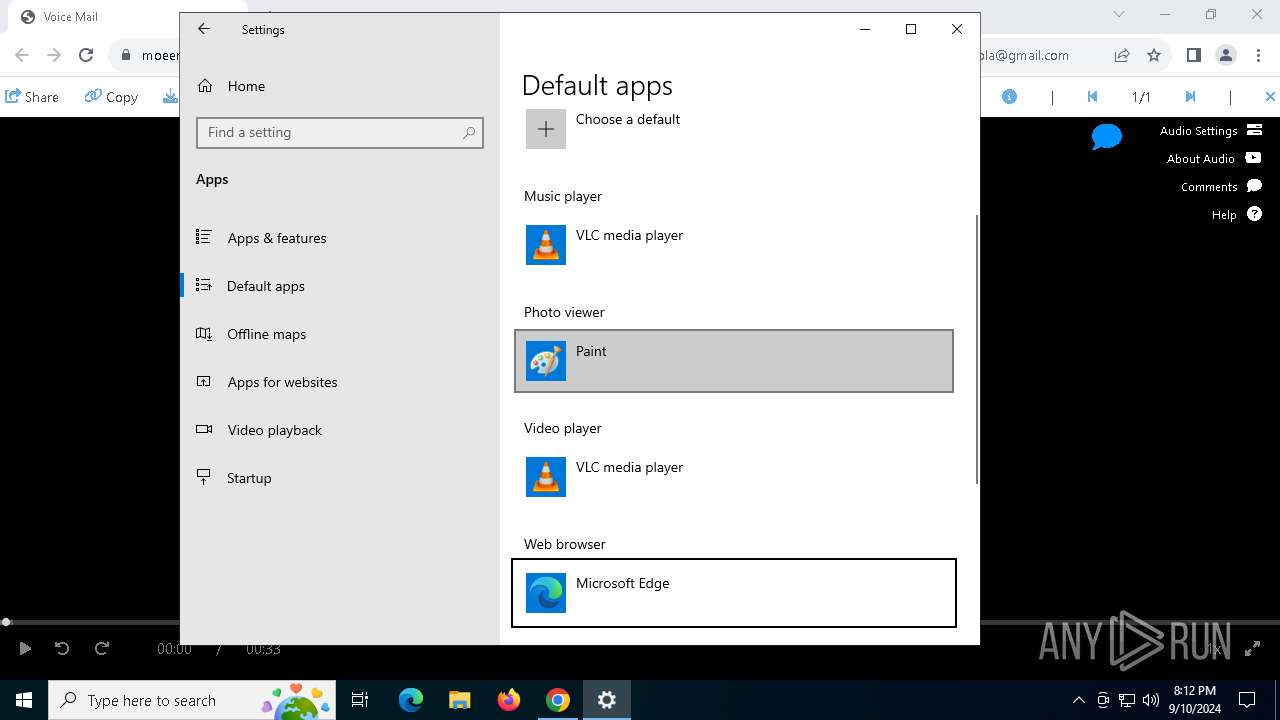
Task: Close the blue X in viewer toolbar
Action: pyautogui.click(x=1270, y=97)
